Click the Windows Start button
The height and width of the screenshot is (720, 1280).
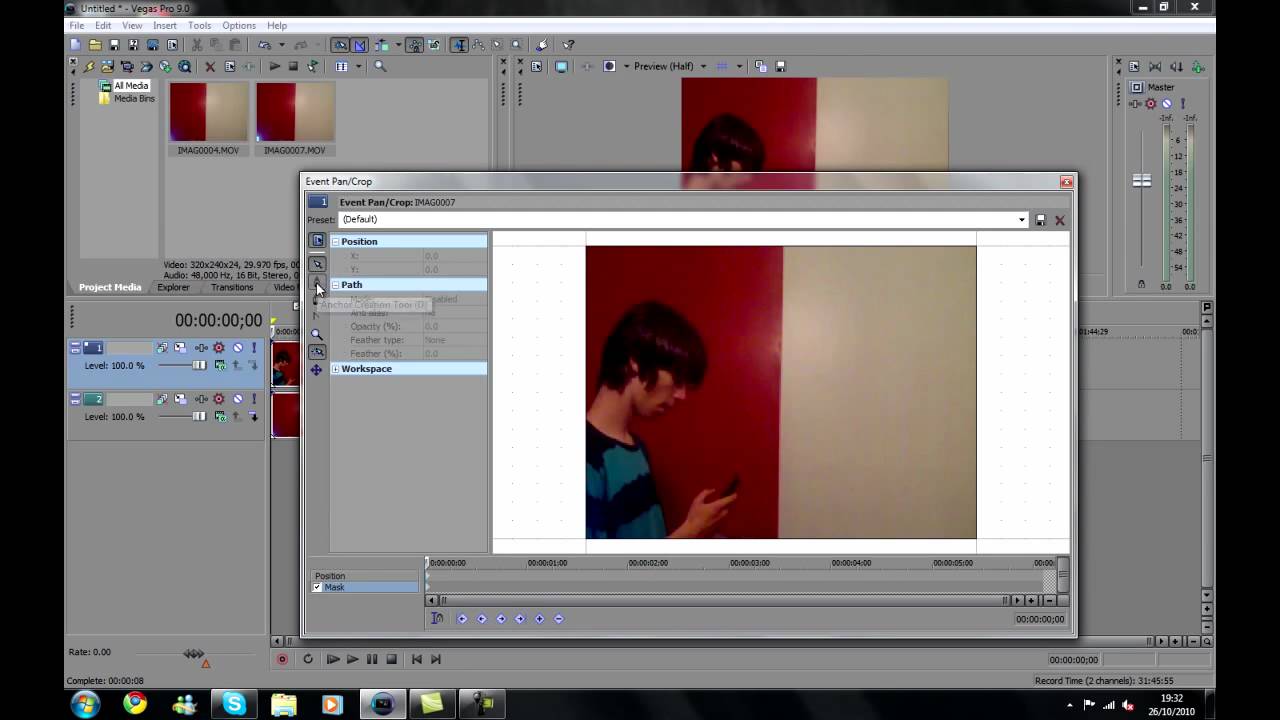[x=85, y=704]
